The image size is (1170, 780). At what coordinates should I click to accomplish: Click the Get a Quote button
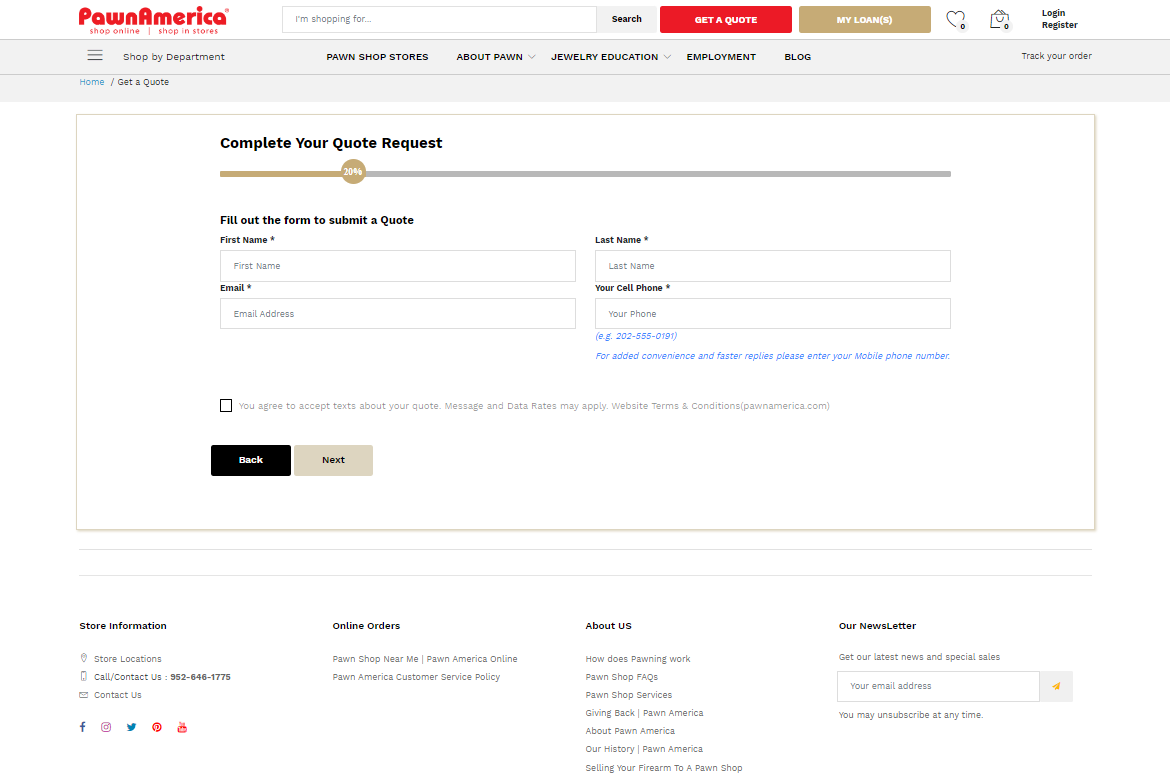click(x=725, y=19)
